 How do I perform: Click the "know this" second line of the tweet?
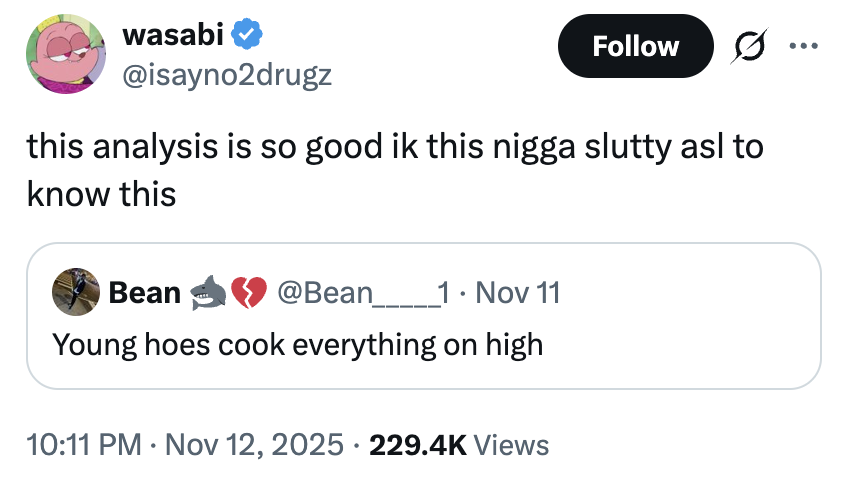(101, 193)
